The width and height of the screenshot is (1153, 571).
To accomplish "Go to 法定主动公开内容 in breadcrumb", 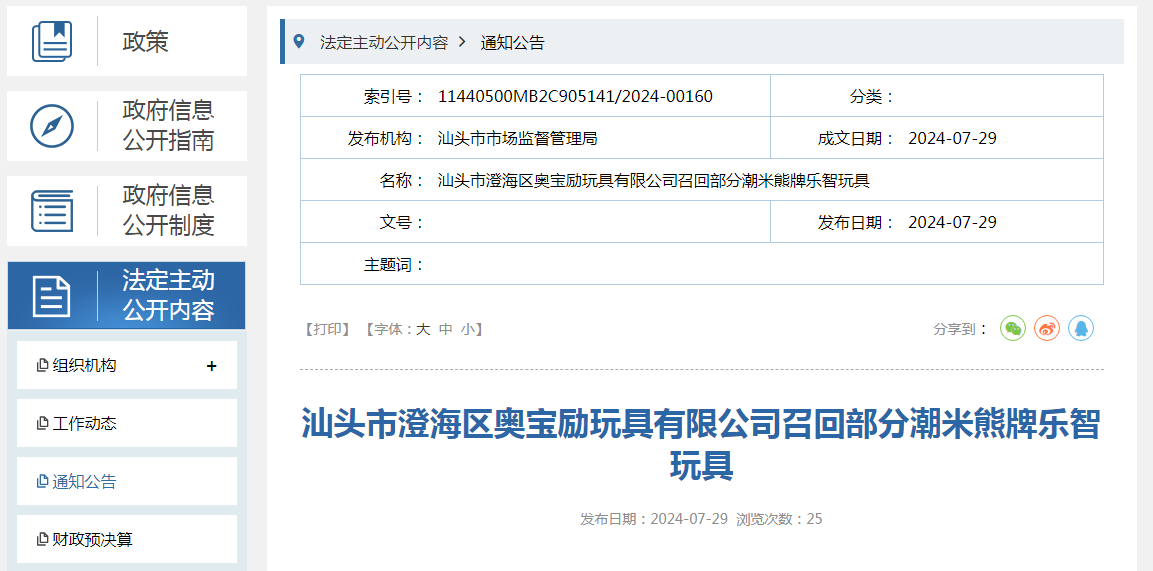I will click(383, 43).
